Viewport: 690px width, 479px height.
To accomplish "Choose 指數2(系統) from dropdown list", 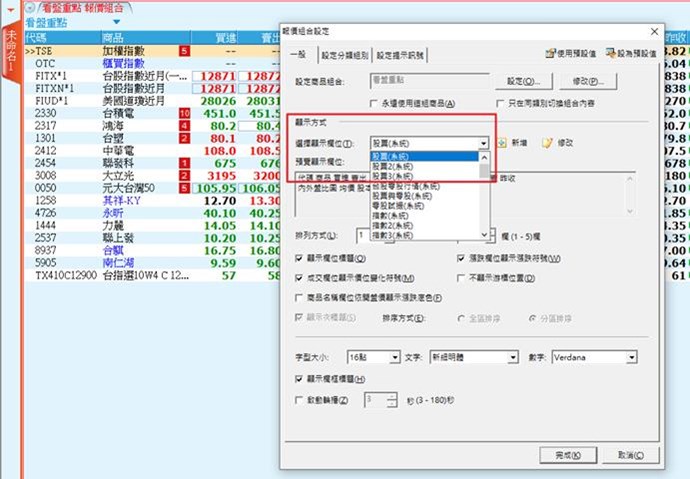I will click(425, 225).
